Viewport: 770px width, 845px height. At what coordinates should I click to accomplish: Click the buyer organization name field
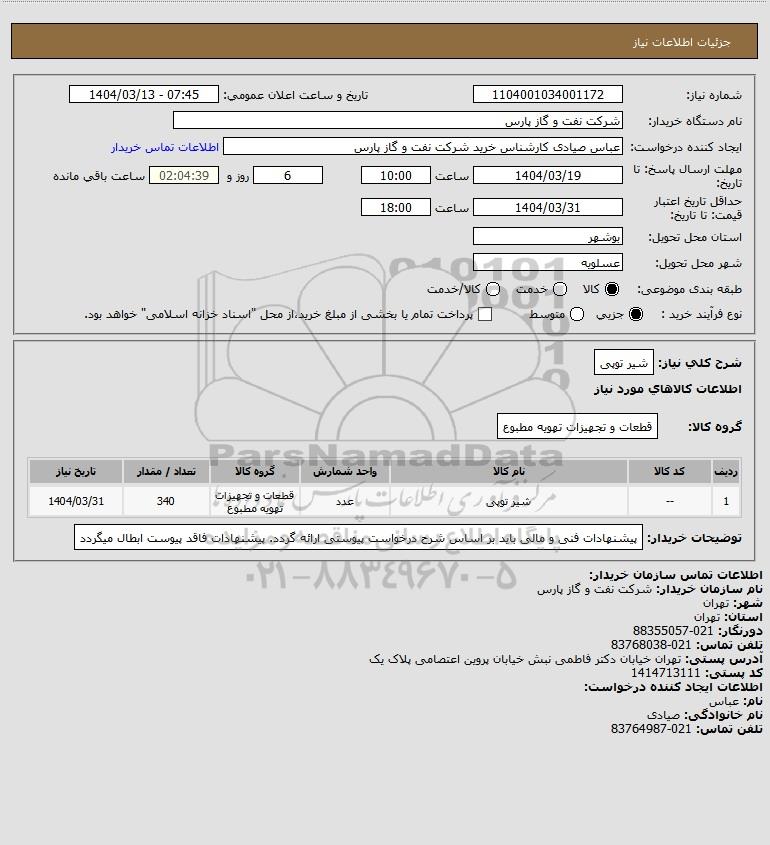pos(398,121)
